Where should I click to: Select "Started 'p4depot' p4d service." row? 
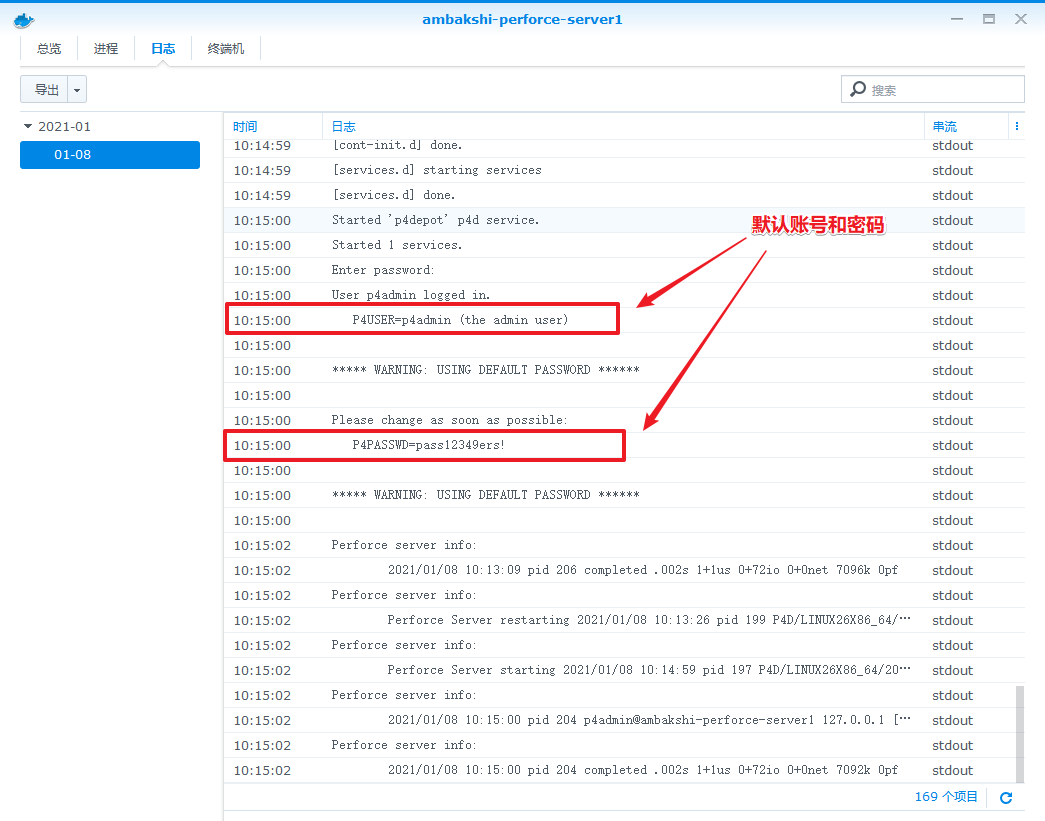point(624,221)
